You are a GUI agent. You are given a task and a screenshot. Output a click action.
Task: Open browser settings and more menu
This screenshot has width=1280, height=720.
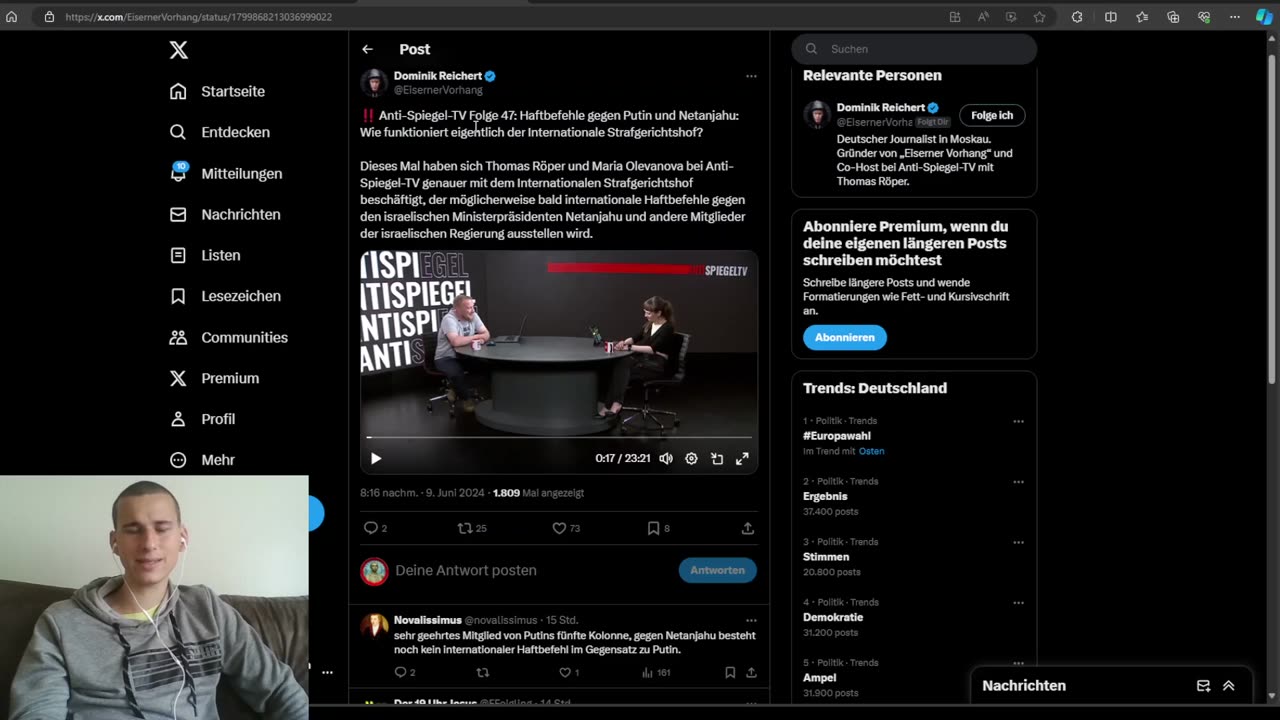[x=1235, y=17]
